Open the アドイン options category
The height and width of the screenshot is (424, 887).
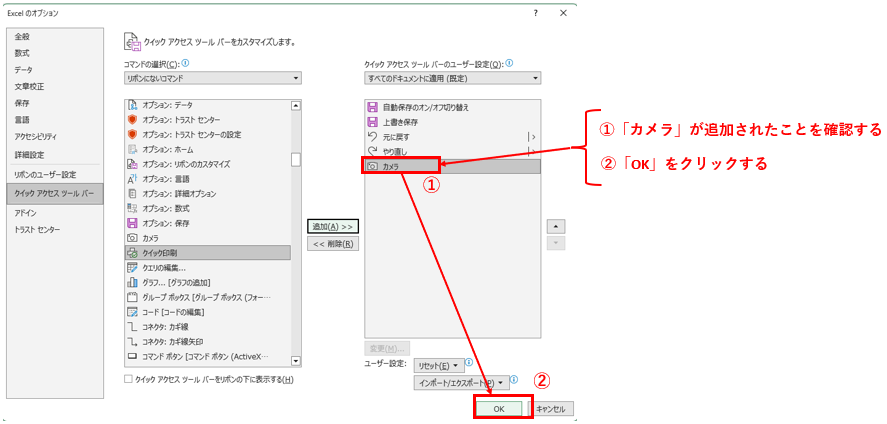coord(25,213)
